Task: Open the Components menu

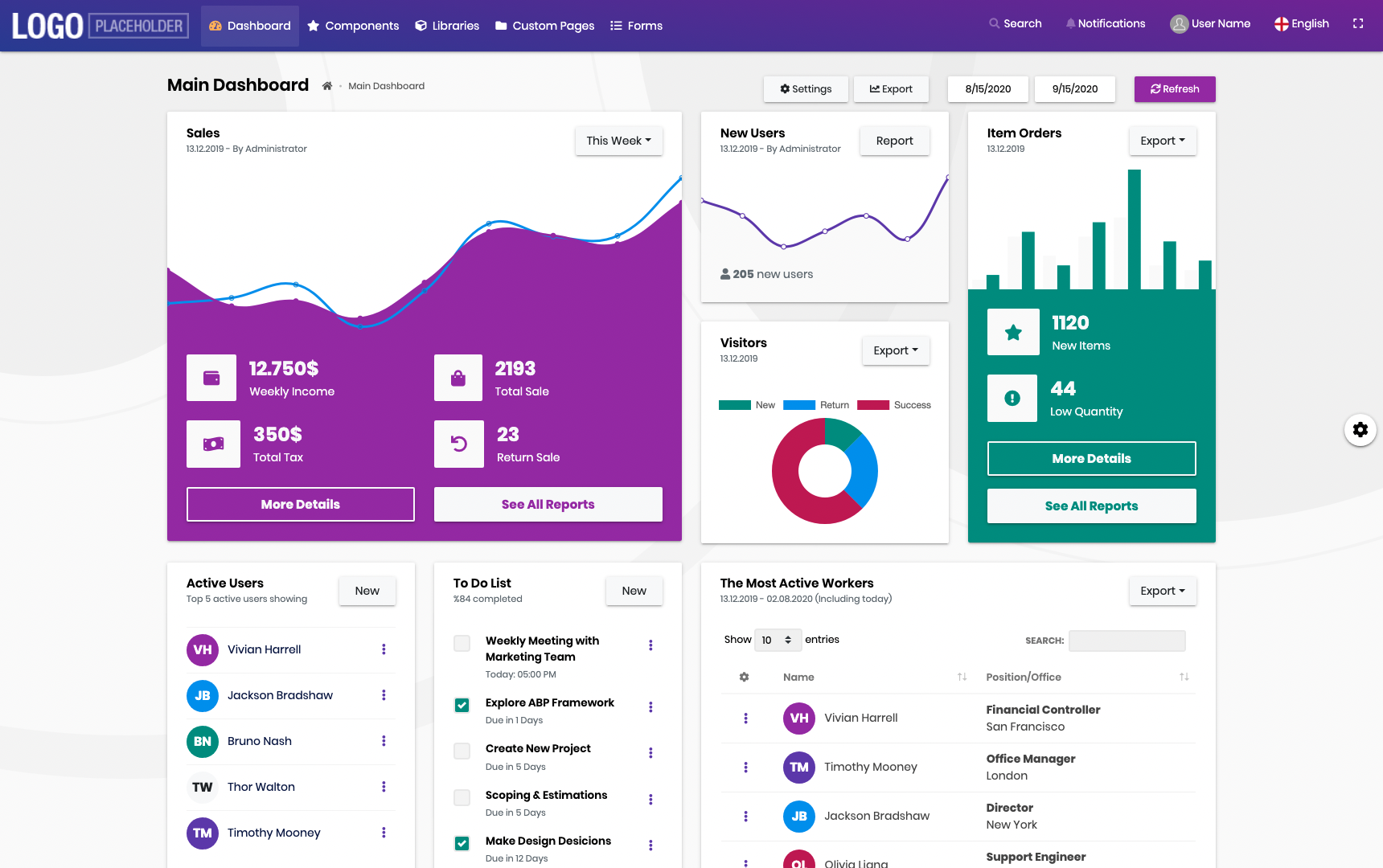Action: pos(353,26)
